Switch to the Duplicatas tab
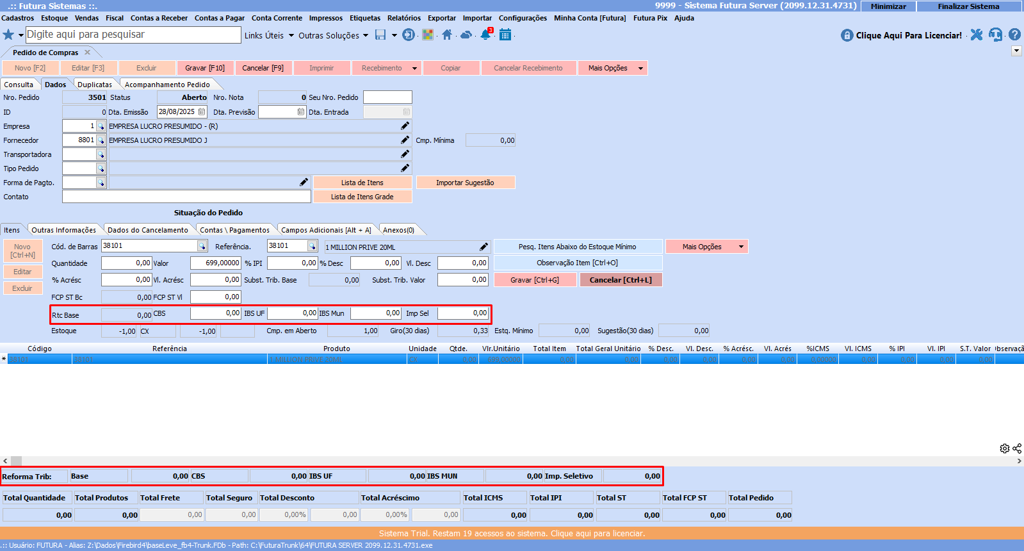 [x=95, y=85]
